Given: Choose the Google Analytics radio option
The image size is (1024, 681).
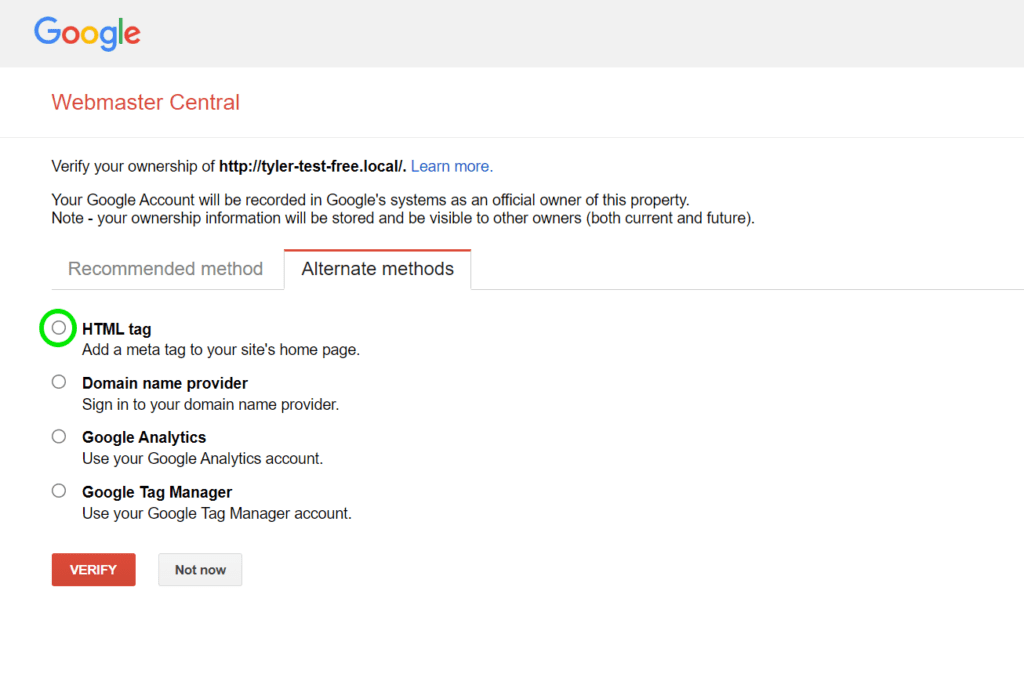Looking at the screenshot, I should click(x=59, y=436).
